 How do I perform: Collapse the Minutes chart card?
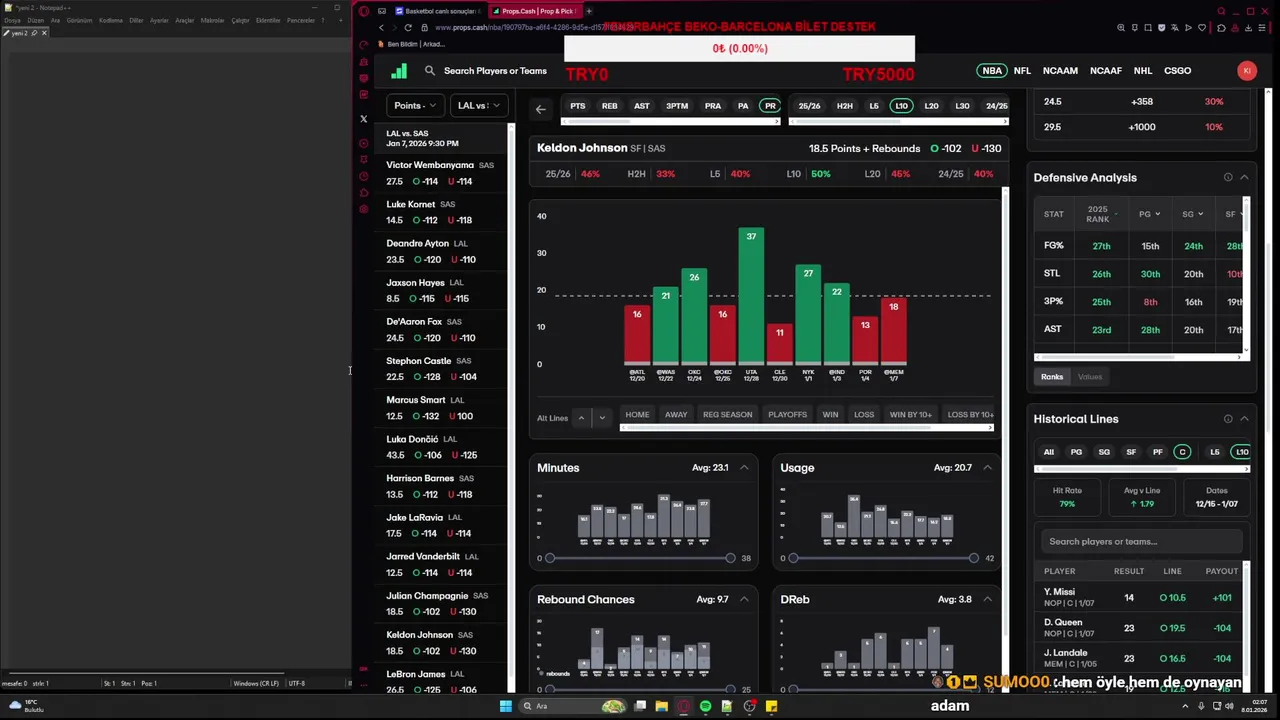[x=744, y=468]
